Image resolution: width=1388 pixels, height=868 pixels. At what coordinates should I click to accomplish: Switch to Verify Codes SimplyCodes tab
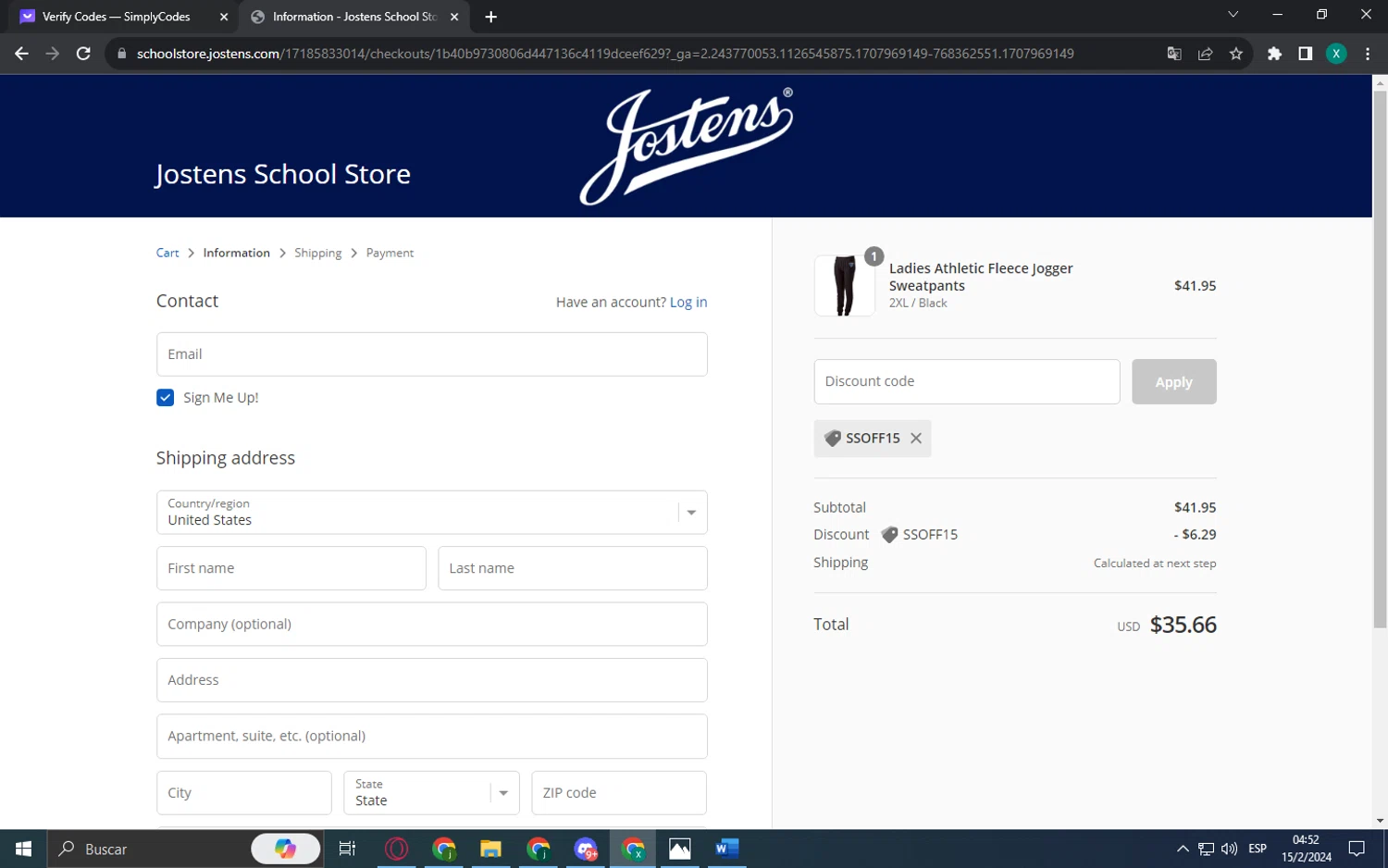click(116, 17)
